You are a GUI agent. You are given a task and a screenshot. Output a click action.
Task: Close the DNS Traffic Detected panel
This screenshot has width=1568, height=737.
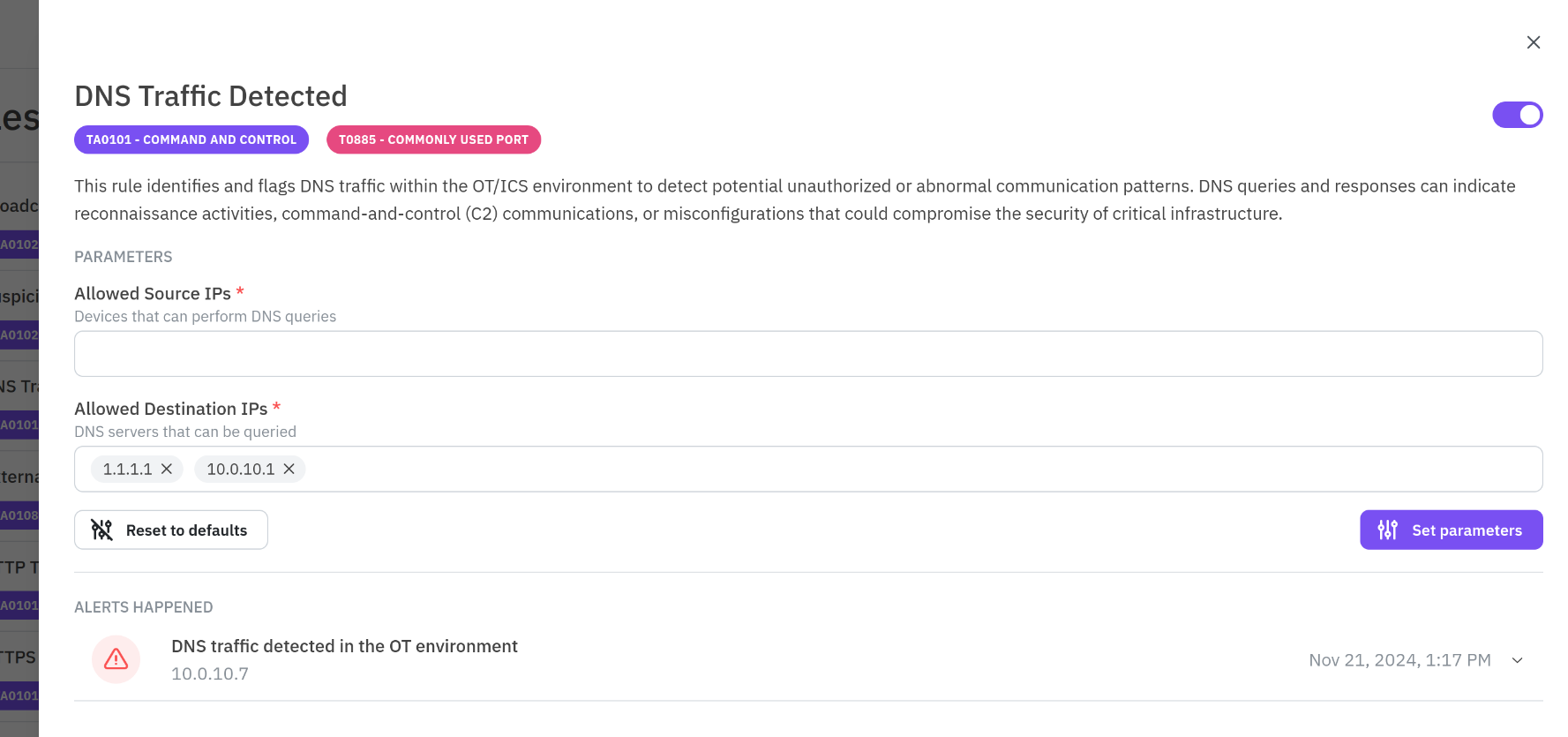coord(1534,42)
